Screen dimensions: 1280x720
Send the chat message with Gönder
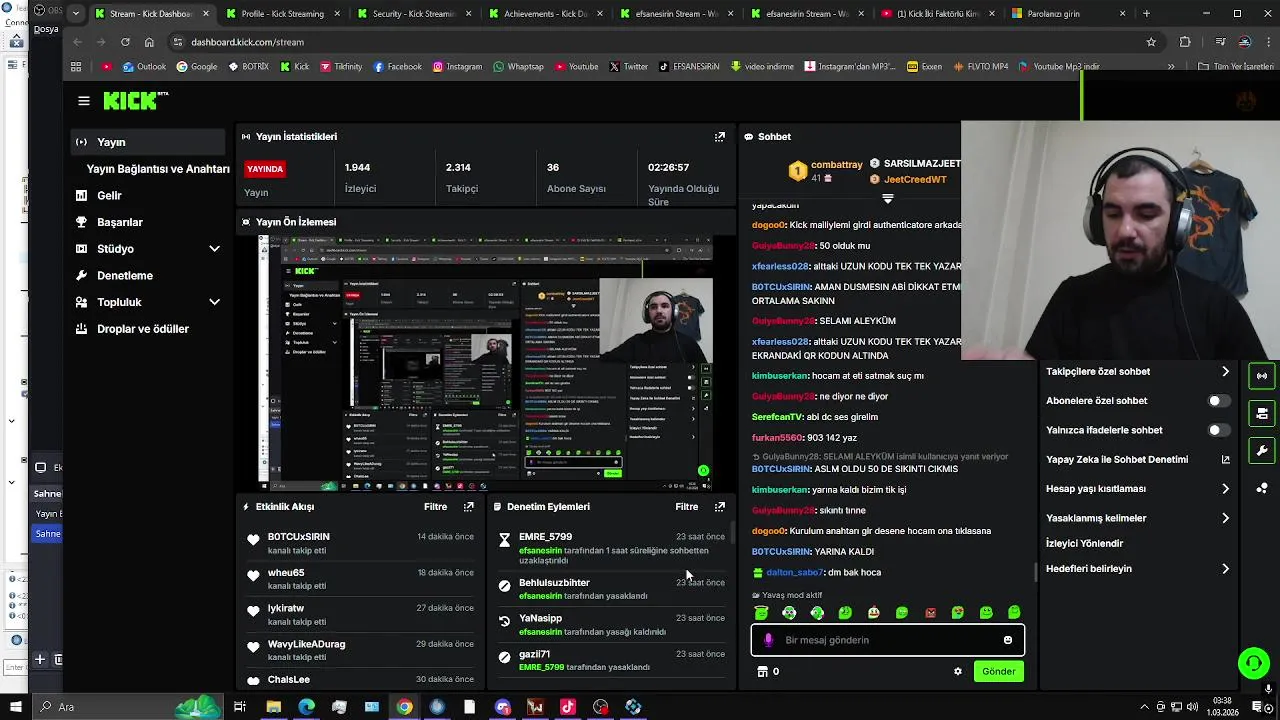[998, 672]
